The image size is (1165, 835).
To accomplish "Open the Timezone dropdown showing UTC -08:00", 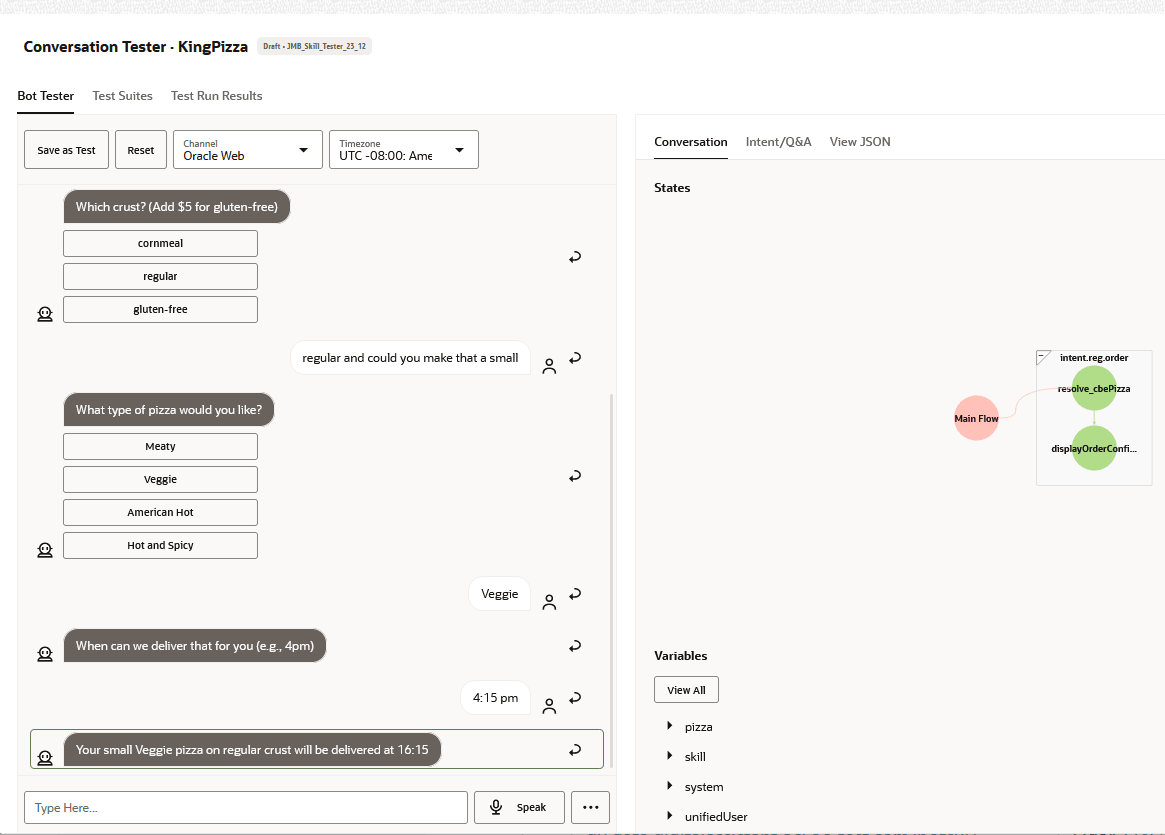I will point(404,149).
